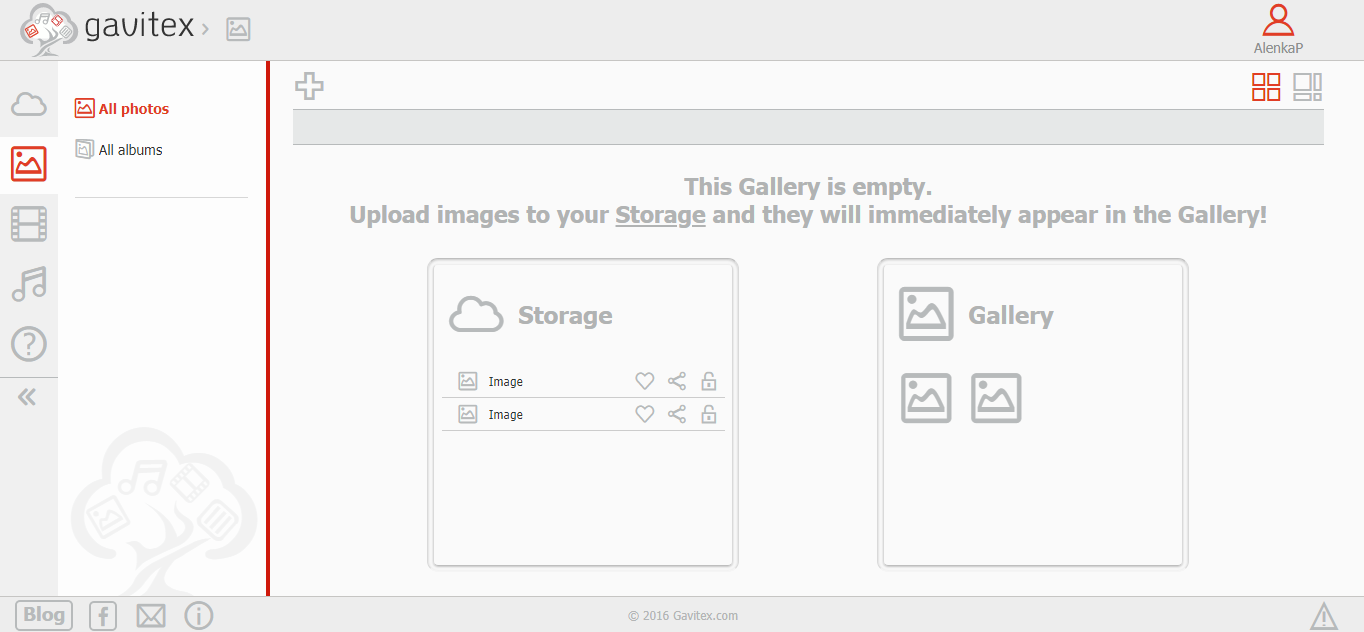Open the Music section in sidebar
Viewport: 1364px width, 632px height.
point(29,284)
